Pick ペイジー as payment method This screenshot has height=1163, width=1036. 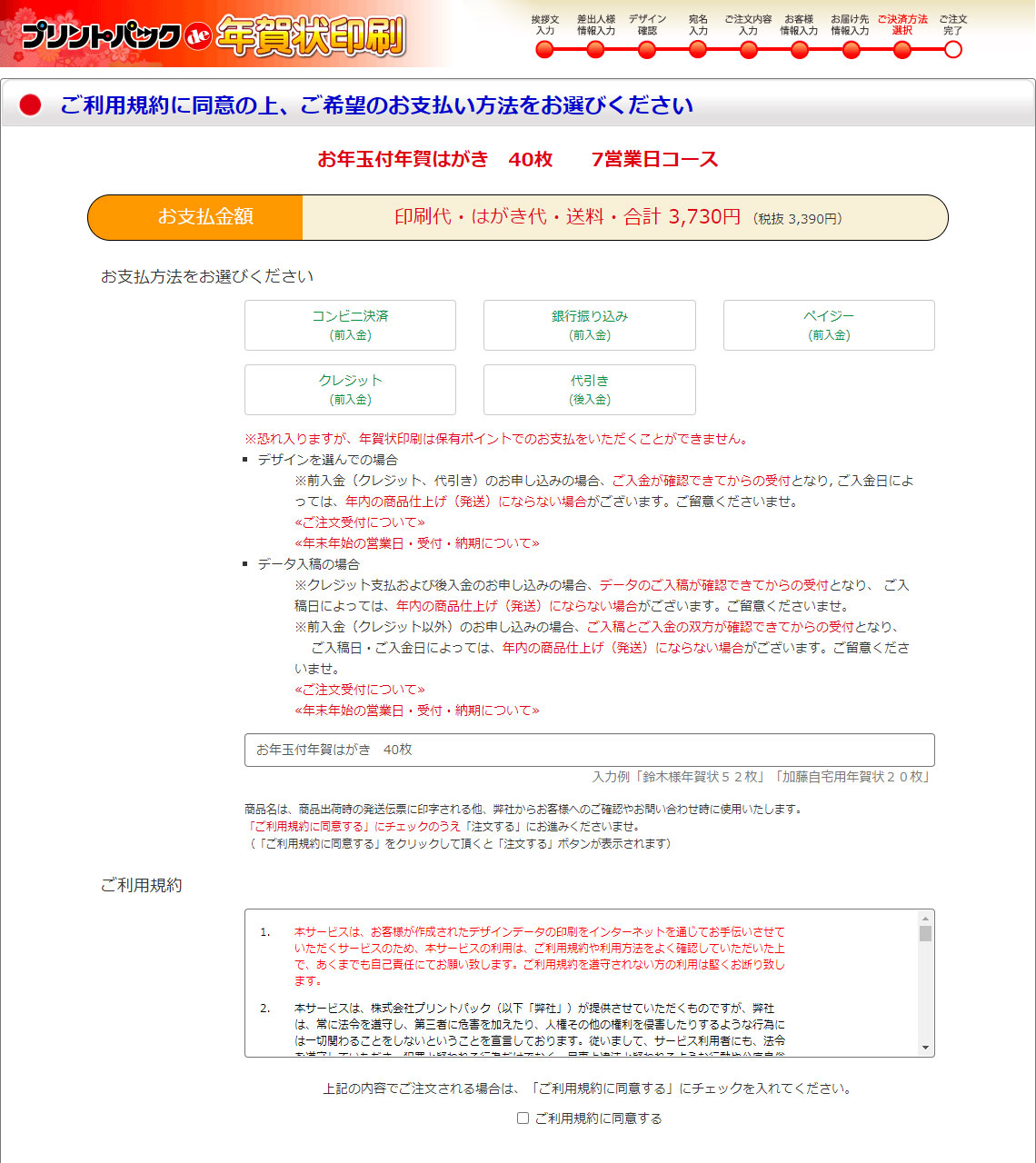click(x=829, y=325)
